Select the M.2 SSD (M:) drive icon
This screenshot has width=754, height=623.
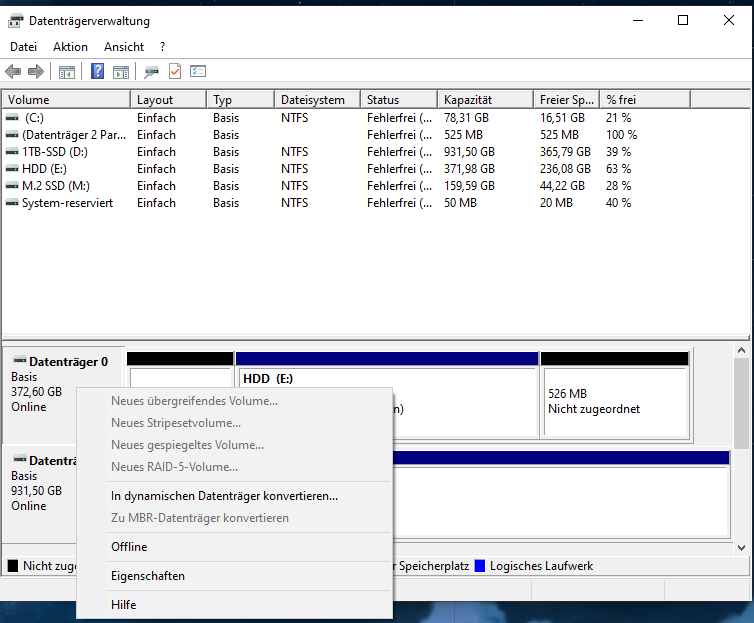point(12,186)
